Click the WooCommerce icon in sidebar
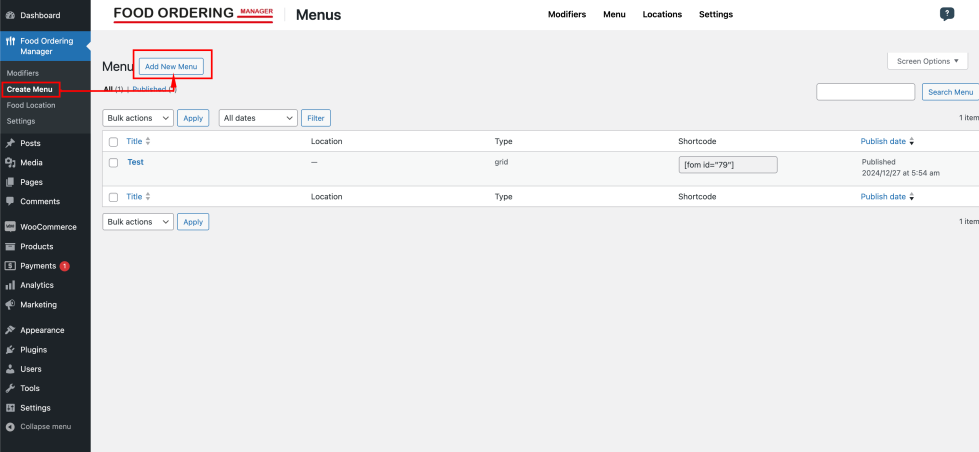Viewport: 979px width, 452px height. tap(10, 227)
